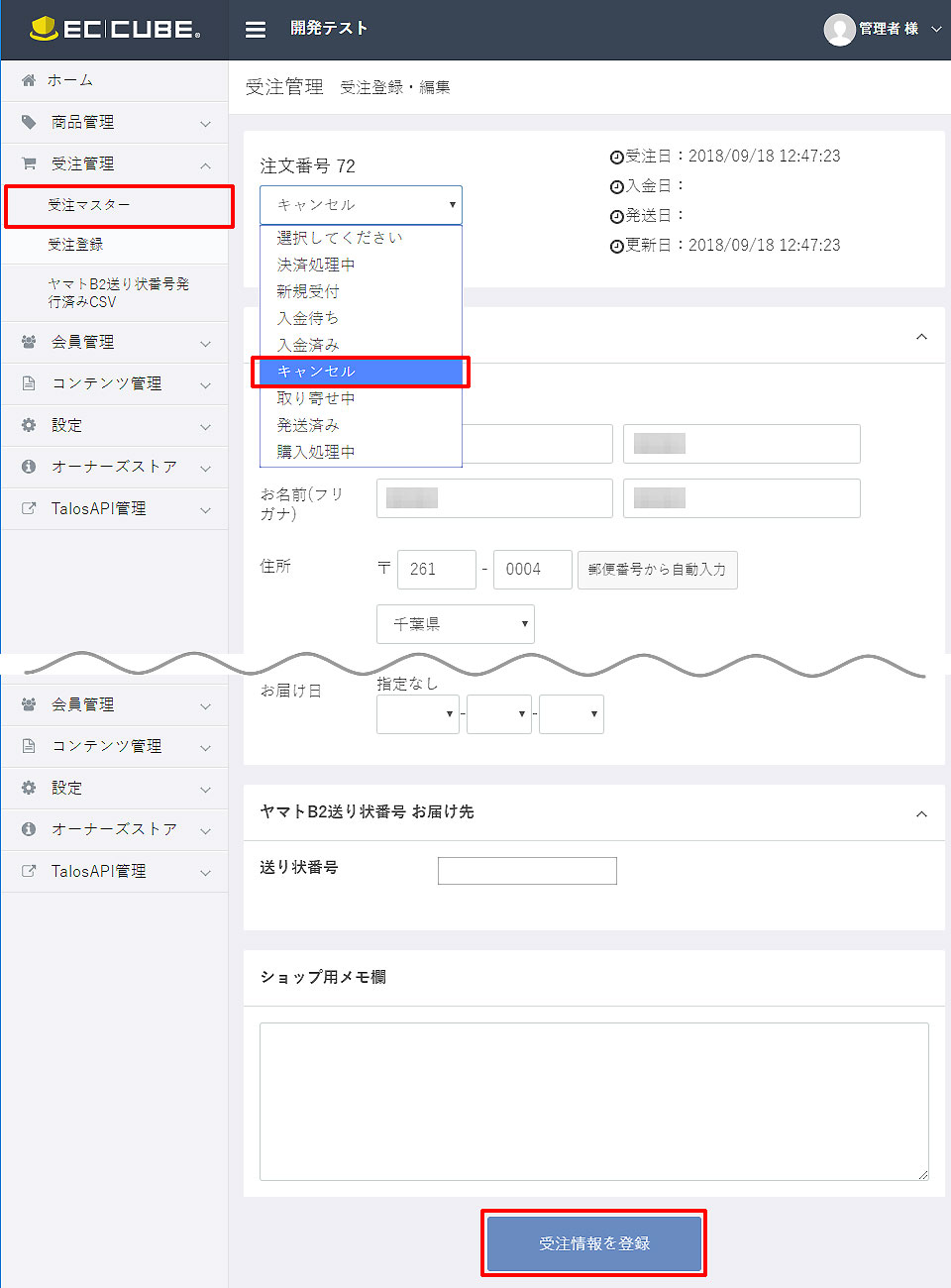Click the clock icon beside 更新日
951x1288 pixels.
[x=617, y=247]
